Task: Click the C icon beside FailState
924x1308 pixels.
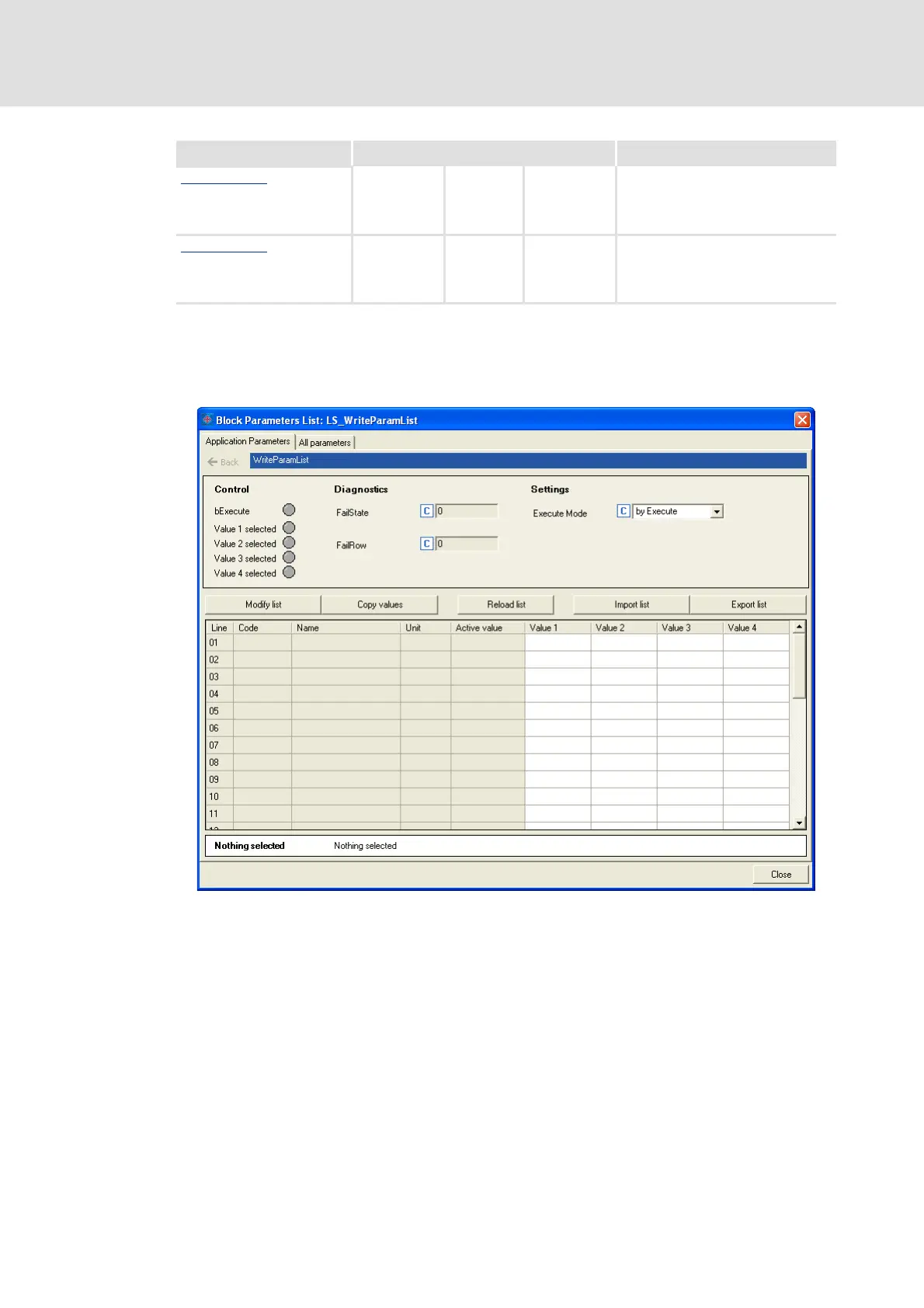Action: 426,511
